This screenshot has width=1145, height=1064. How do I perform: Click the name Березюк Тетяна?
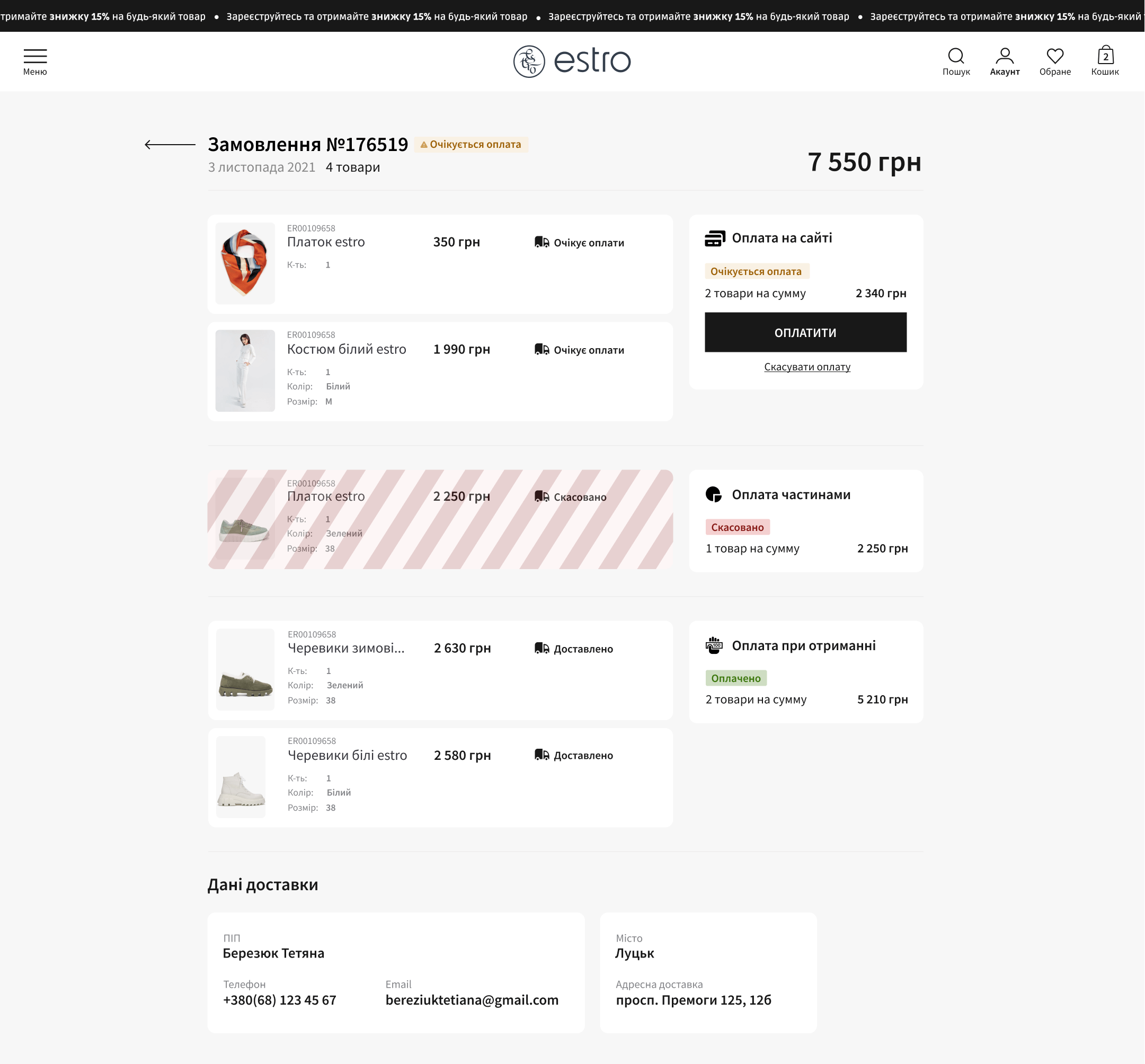click(x=273, y=953)
